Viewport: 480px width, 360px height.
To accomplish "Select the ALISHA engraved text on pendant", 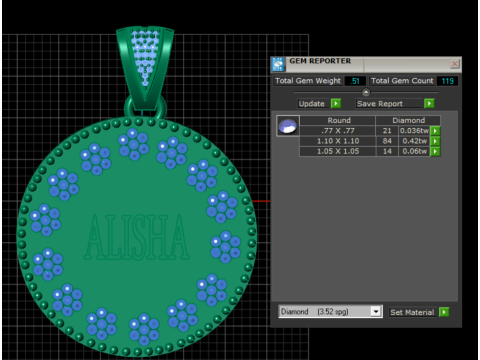I will pos(137,237).
